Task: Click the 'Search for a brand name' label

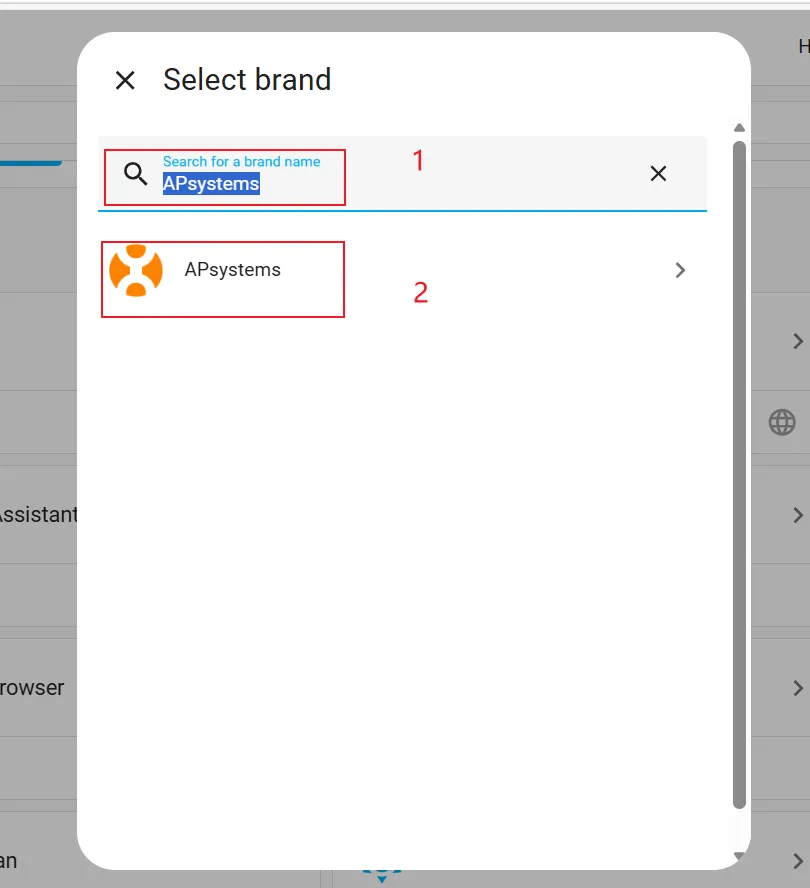Action: point(242,161)
